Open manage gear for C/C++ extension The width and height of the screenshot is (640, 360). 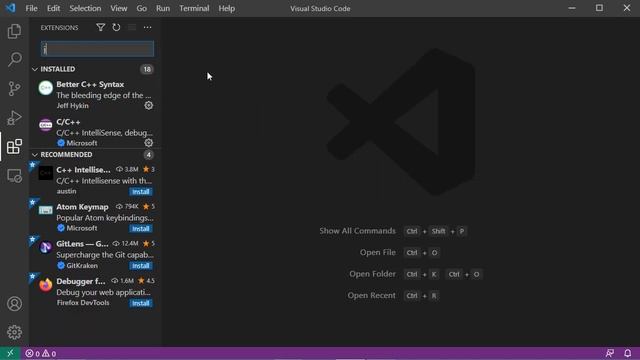[149, 143]
